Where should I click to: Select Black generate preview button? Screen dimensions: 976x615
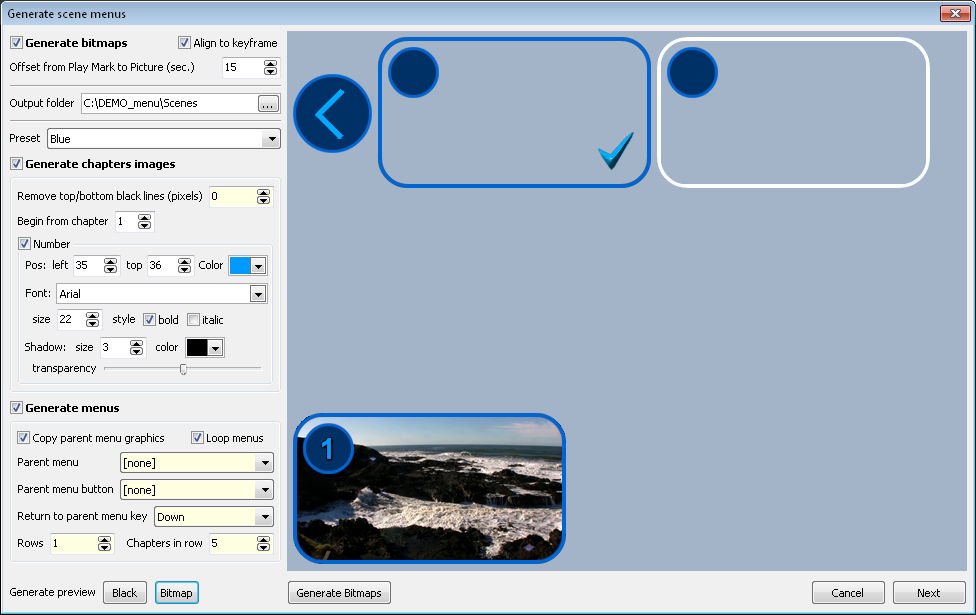pos(125,593)
